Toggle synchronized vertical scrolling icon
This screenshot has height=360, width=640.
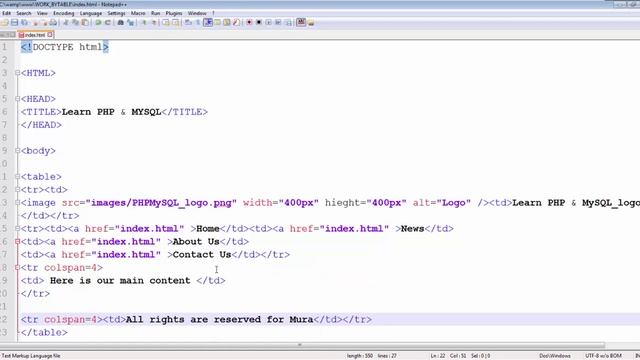tap(165, 22)
